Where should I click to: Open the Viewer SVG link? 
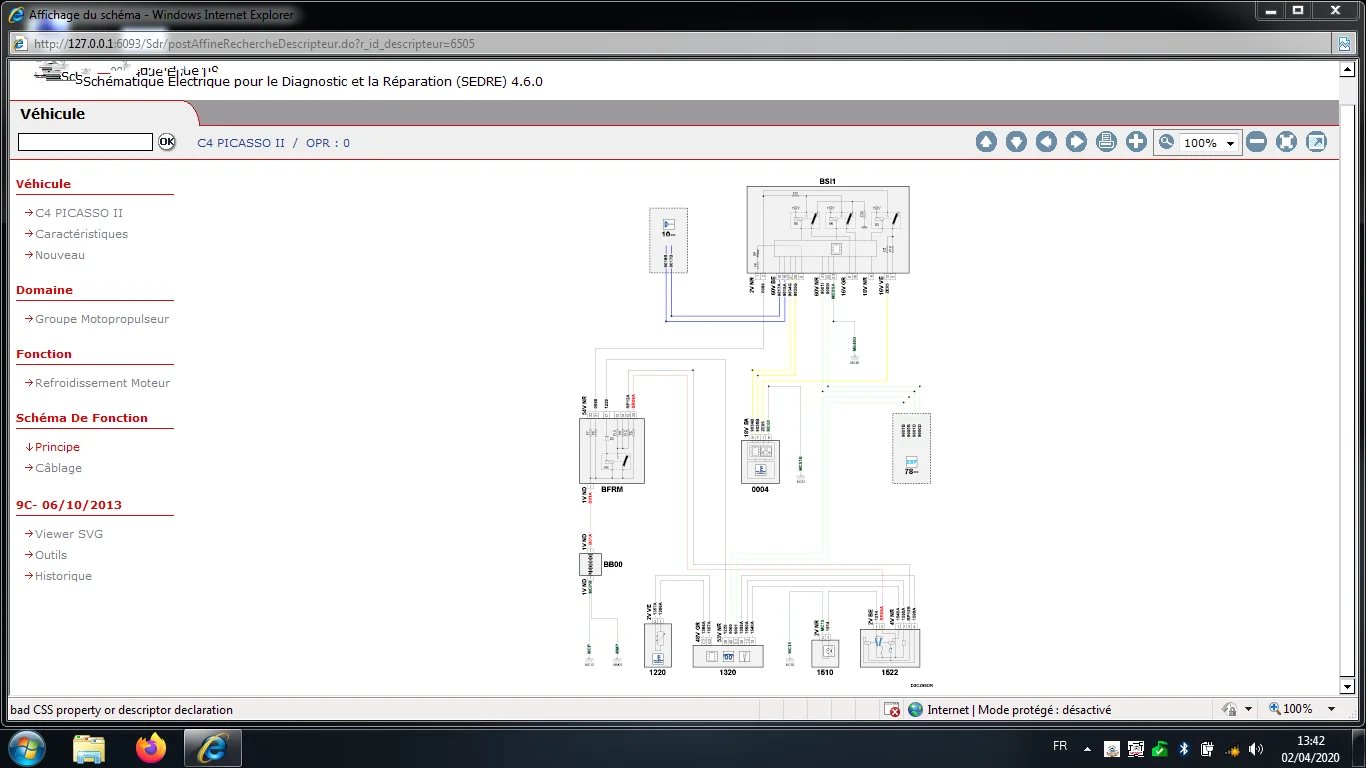pos(69,534)
